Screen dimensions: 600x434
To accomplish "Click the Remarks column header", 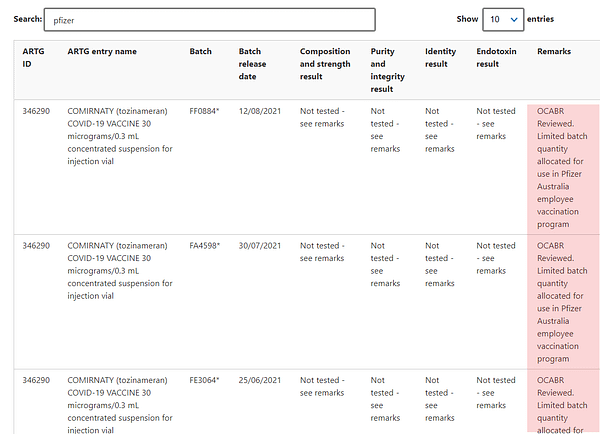I will coord(555,51).
